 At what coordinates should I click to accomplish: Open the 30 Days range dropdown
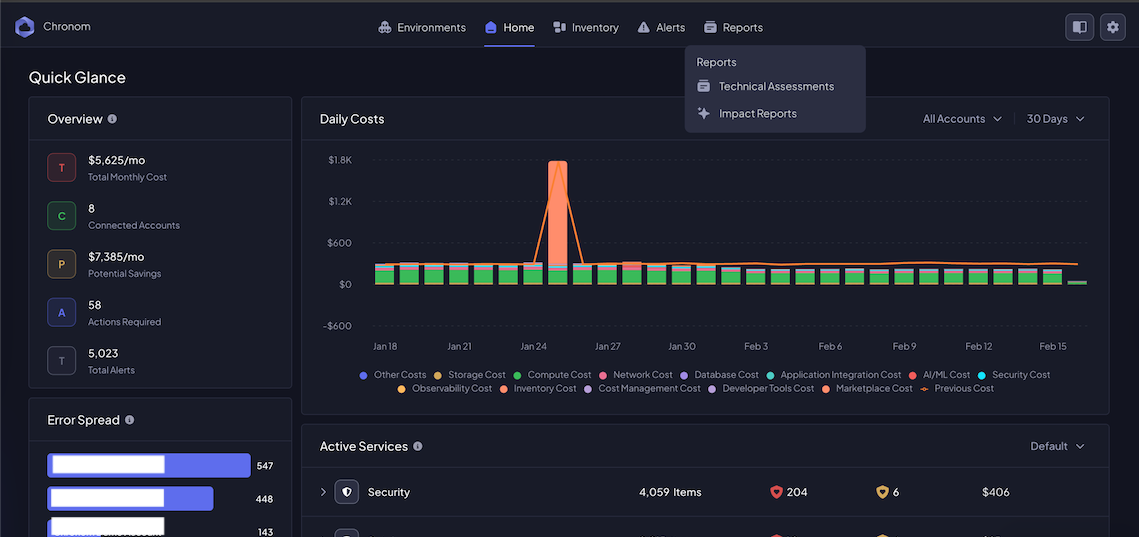tap(1055, 119)
